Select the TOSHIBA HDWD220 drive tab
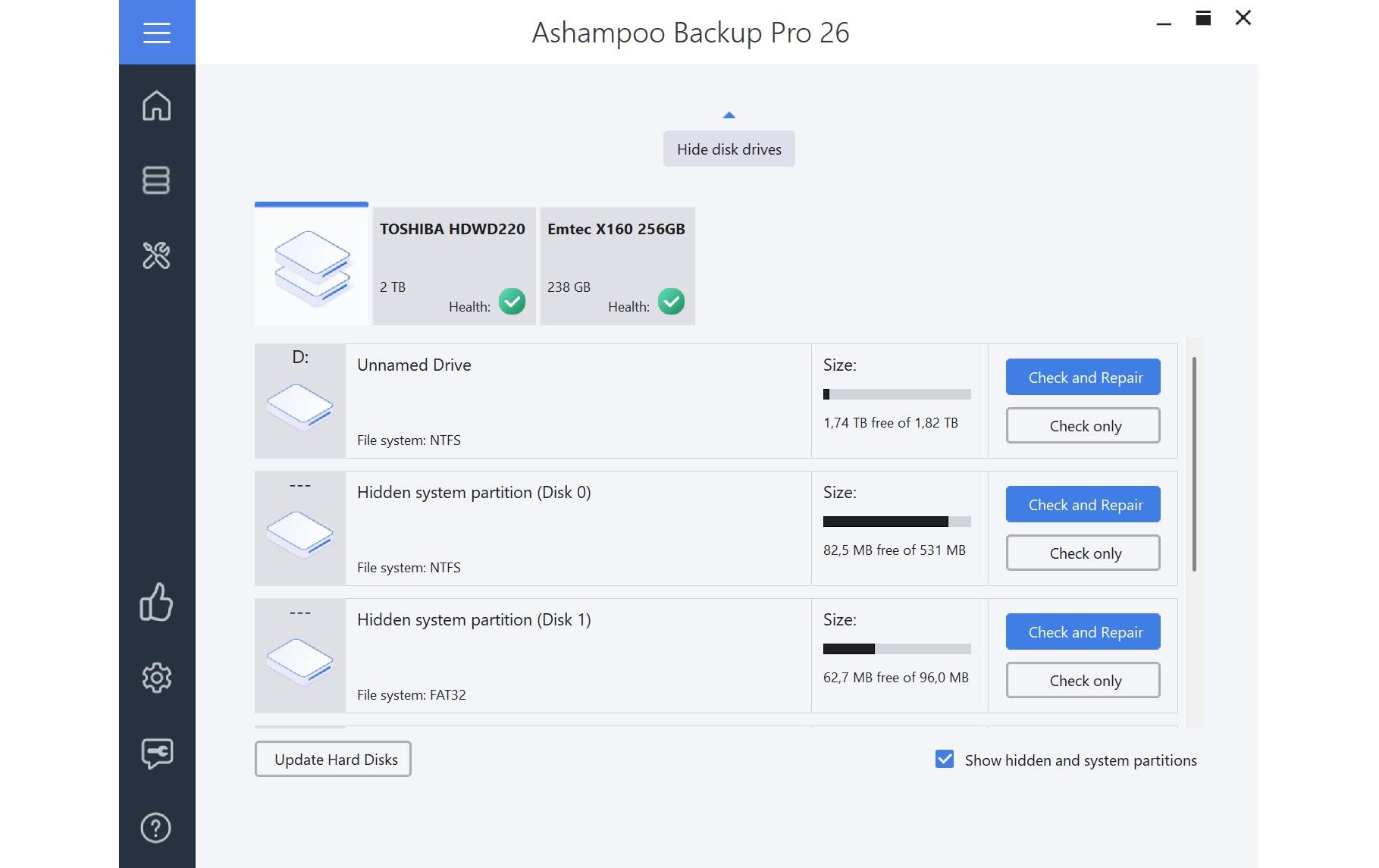1379x868 pixels. [453, 266]
